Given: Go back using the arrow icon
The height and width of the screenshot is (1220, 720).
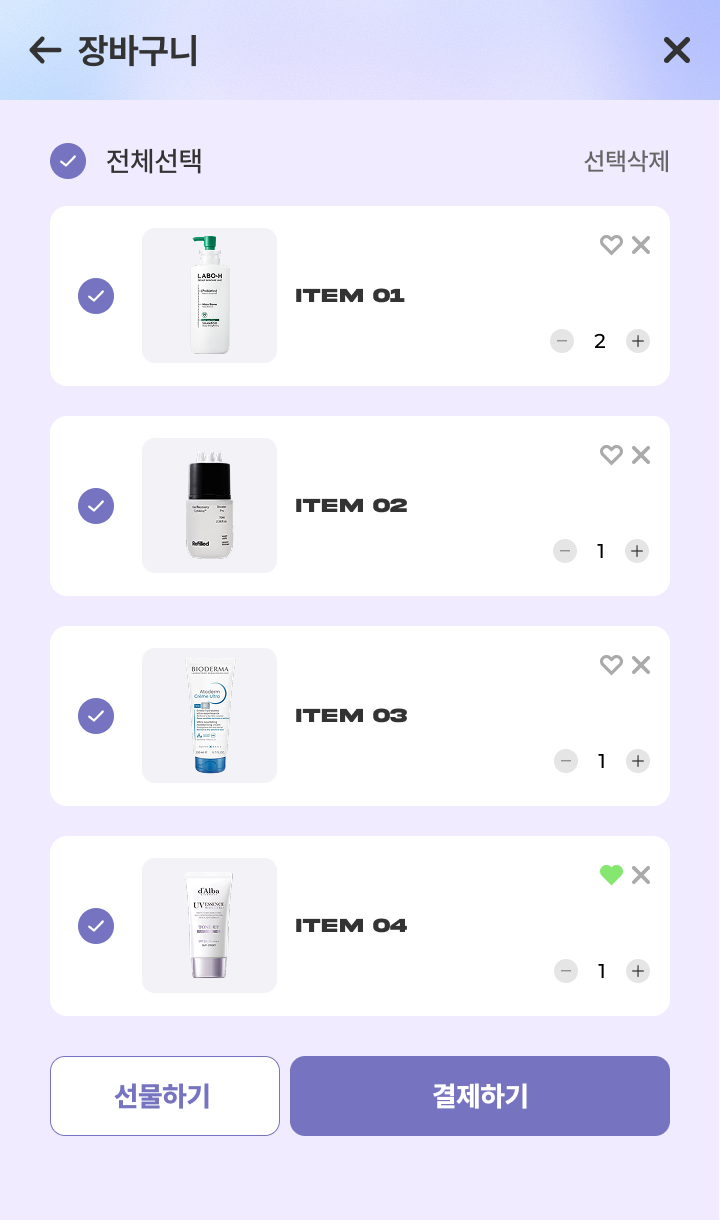Looking at the screenshot, I should pos(45,50).
